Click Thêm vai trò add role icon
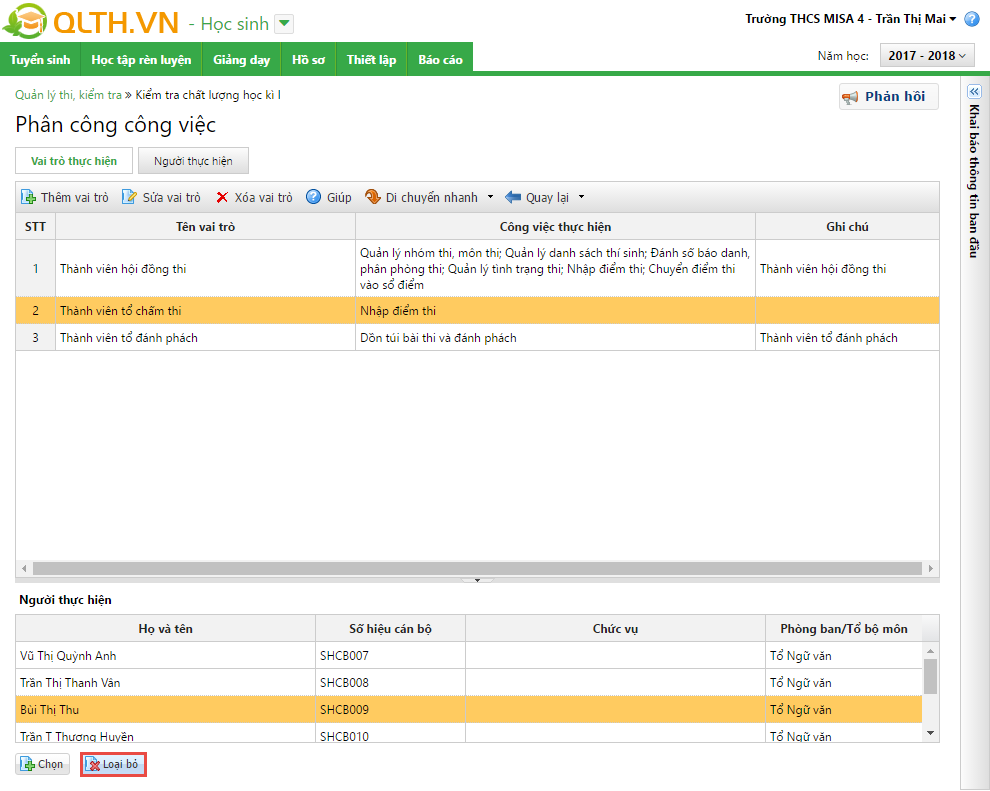 click(x=29, y=198)
